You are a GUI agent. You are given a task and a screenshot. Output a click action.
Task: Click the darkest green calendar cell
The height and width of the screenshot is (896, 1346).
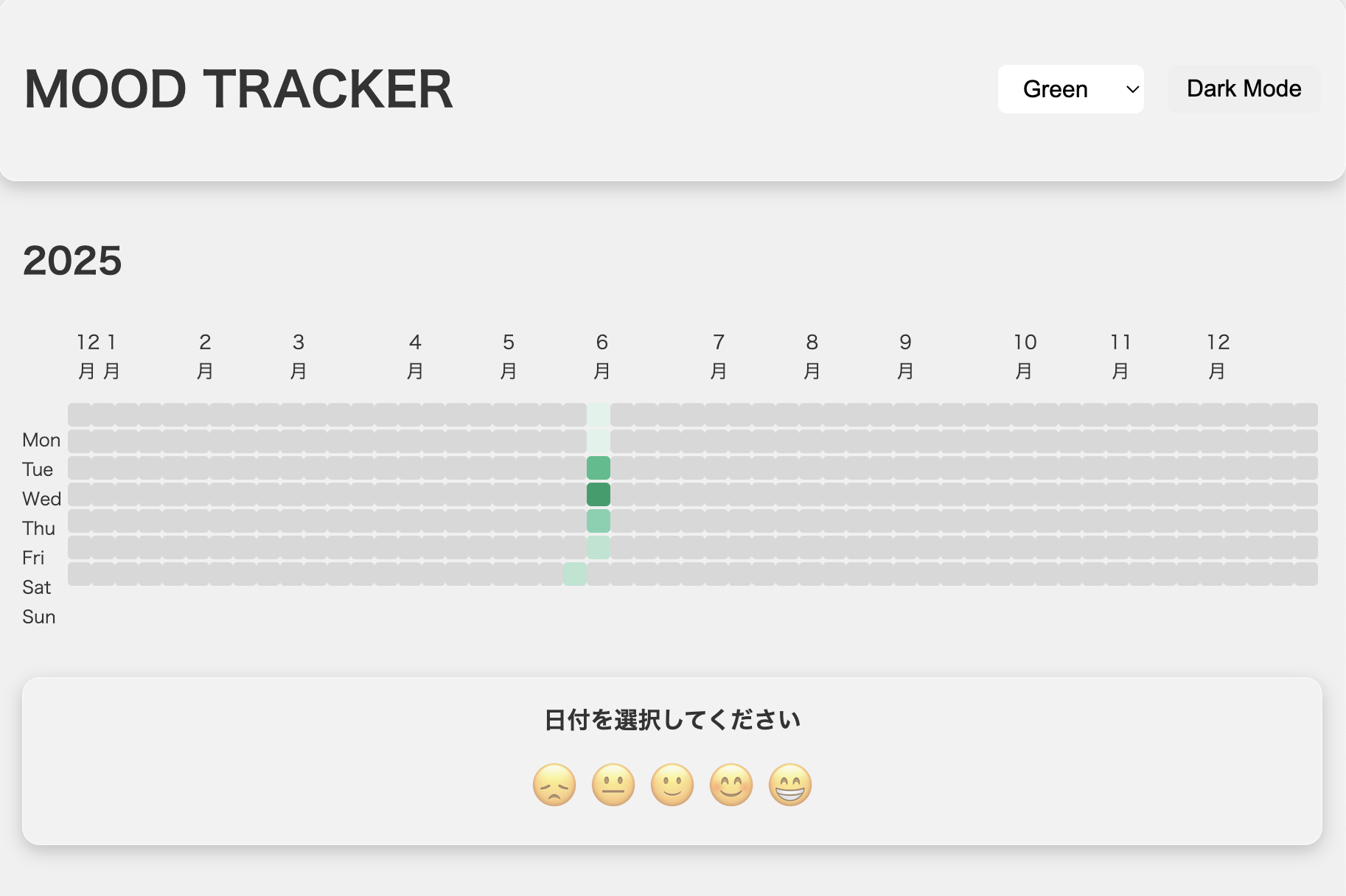[599, 494]
